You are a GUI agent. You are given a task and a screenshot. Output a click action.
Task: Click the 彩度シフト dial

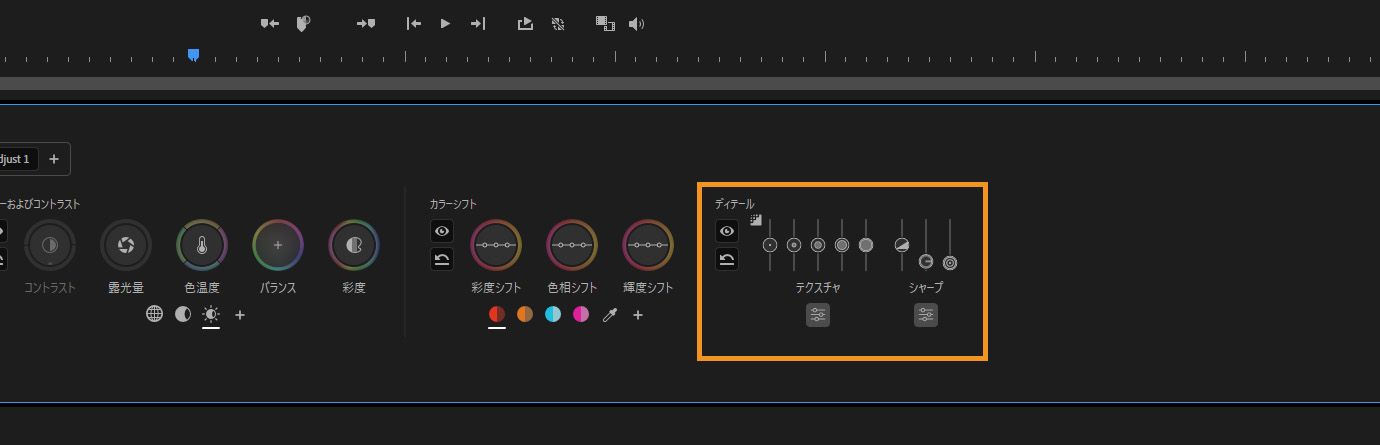pyautogui.click(x=496, y=245)
